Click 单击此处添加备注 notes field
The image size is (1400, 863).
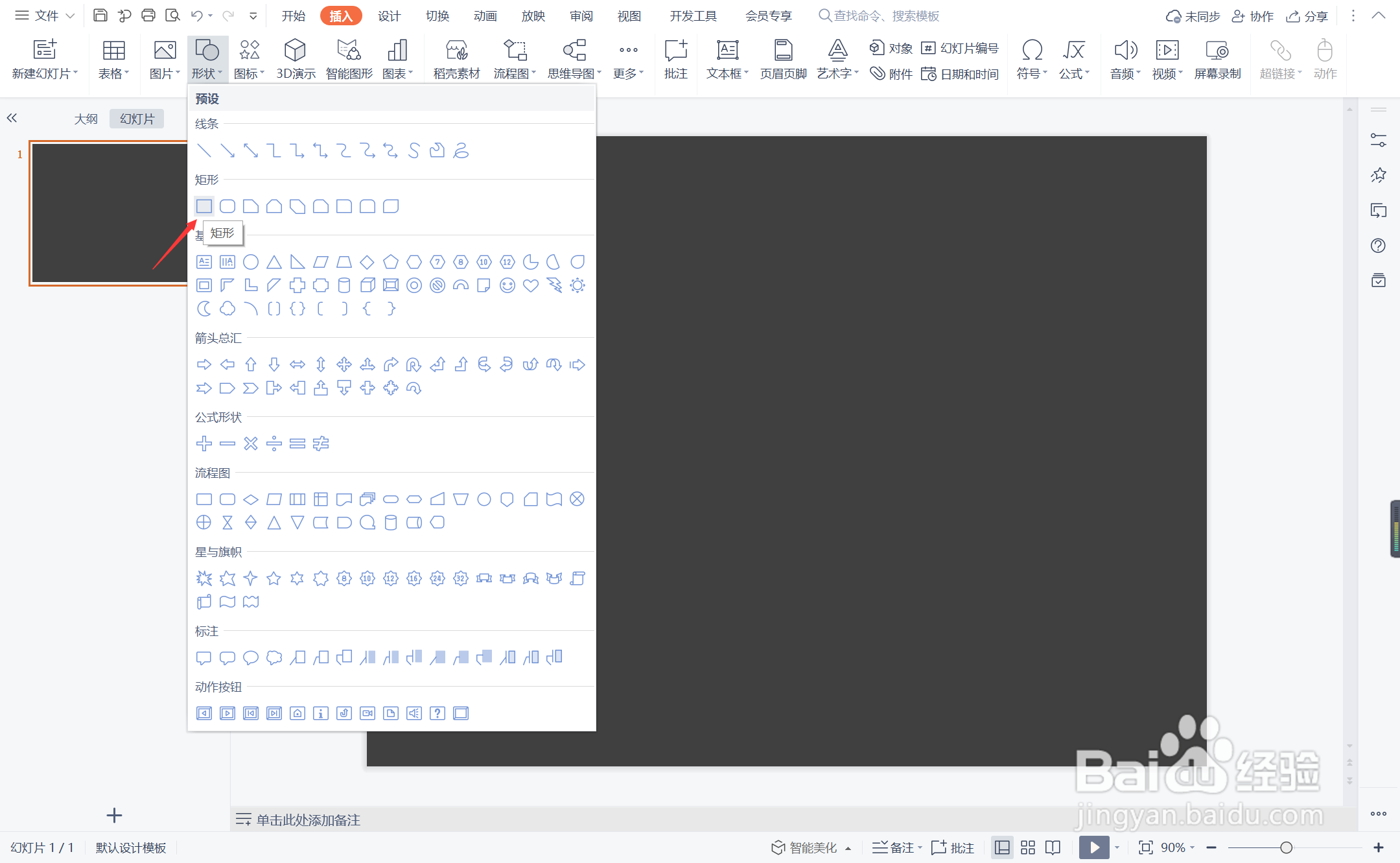308,820
